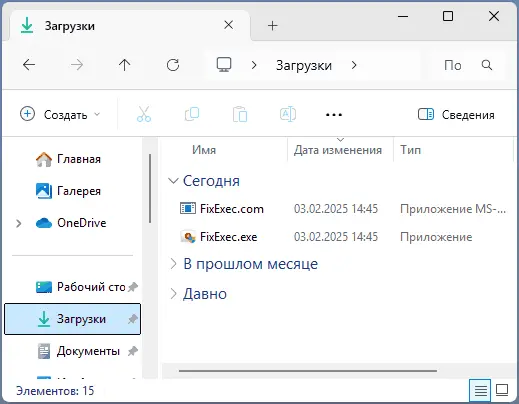Collapse the Сегодня group
519x404 pixels.
pos(173,181)
